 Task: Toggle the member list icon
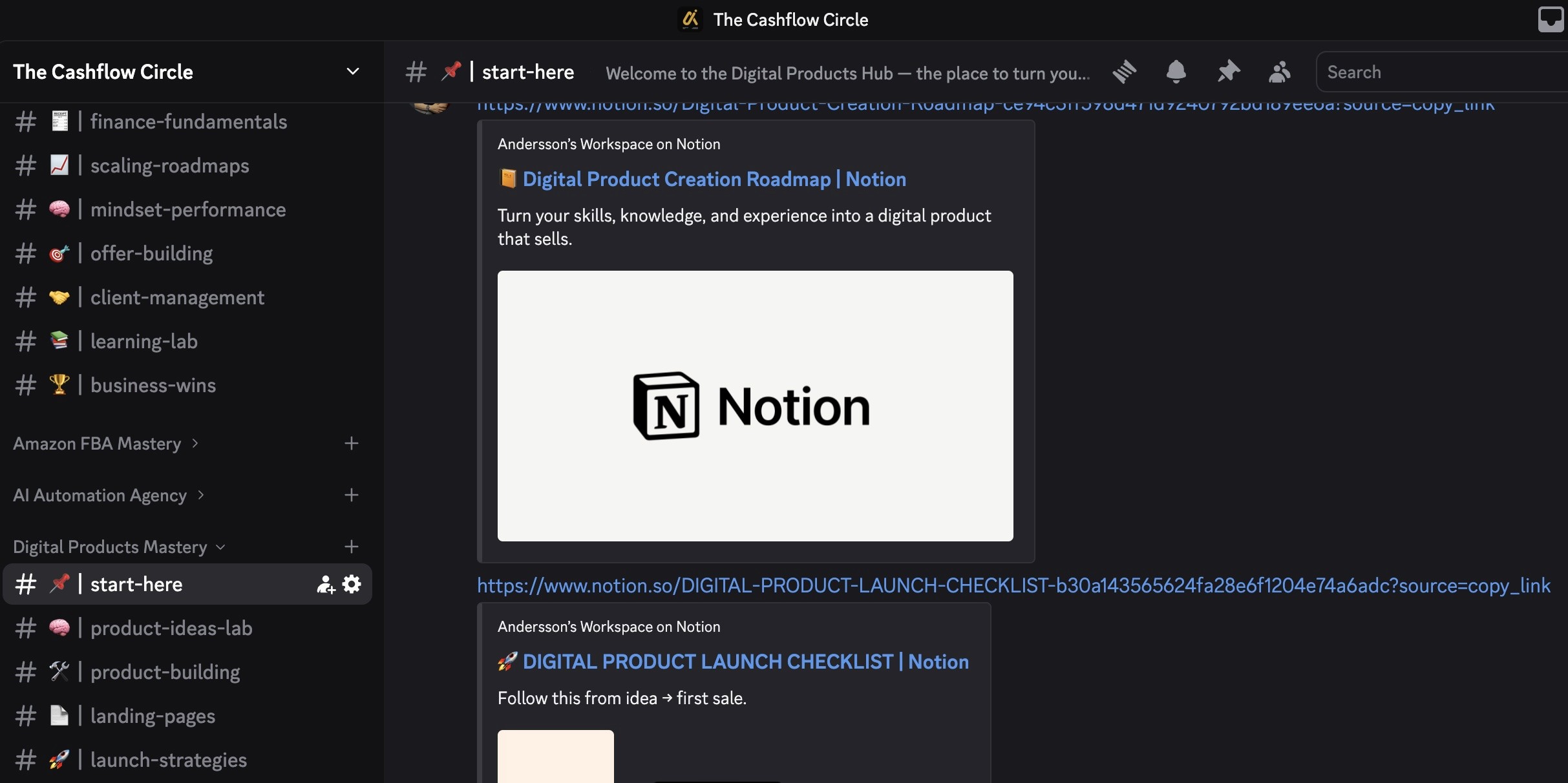tap(1279, 72)
